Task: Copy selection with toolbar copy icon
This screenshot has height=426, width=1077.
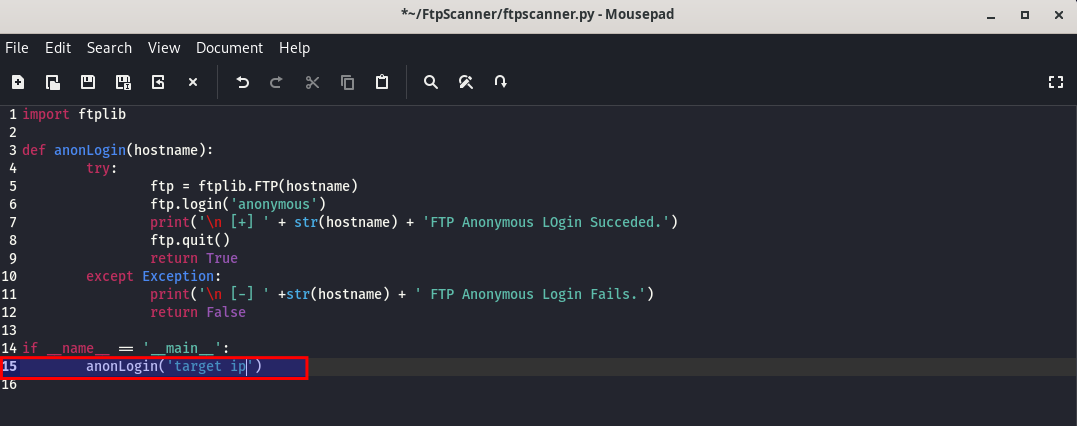Action: click(x=348, y=82)
